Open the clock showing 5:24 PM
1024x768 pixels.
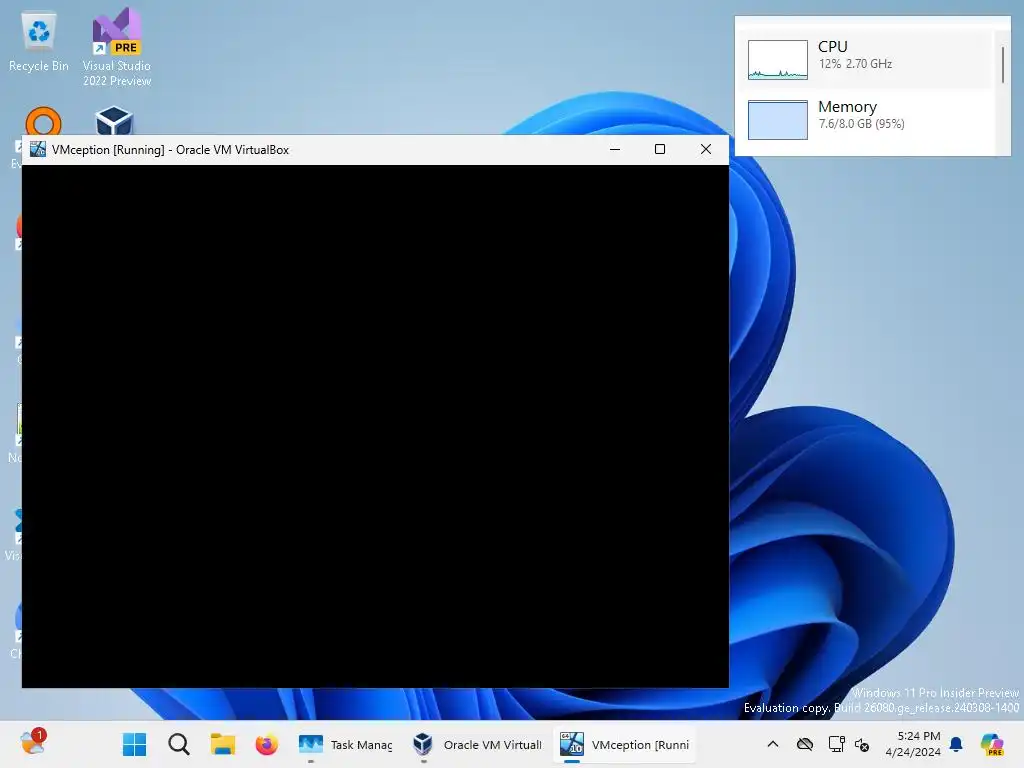tap(913, 744)
